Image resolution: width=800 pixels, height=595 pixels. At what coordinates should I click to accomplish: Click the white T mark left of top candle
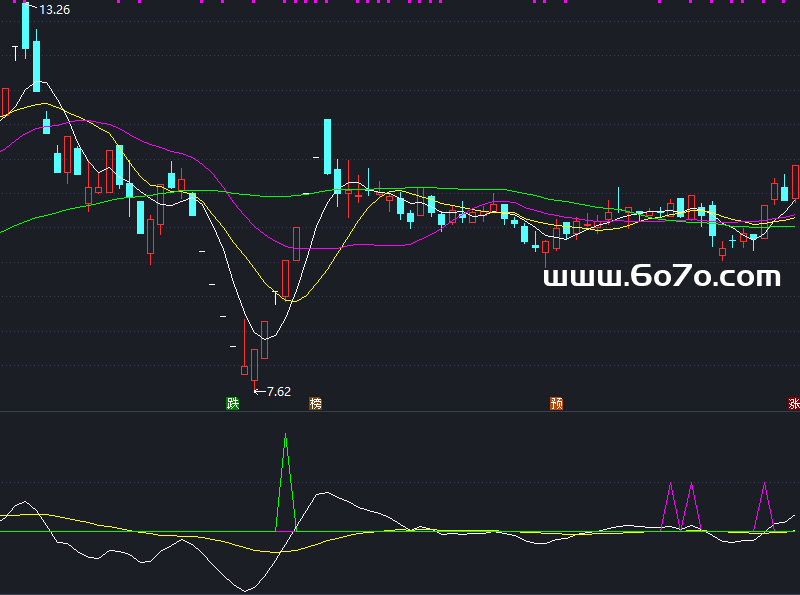click(14, 49)
